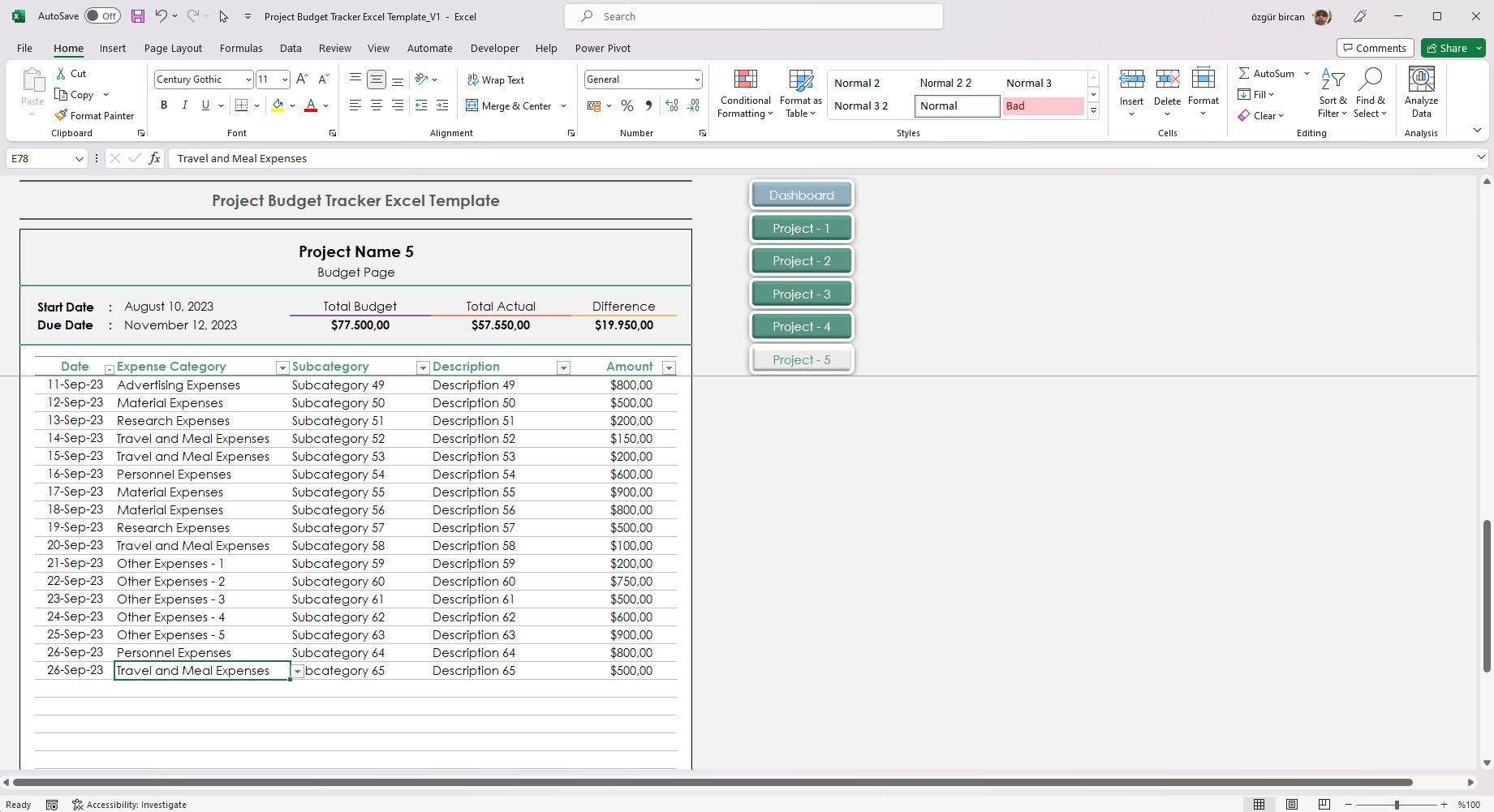
Task: Apply the Percent number style
Action: [x=626, y=105]
